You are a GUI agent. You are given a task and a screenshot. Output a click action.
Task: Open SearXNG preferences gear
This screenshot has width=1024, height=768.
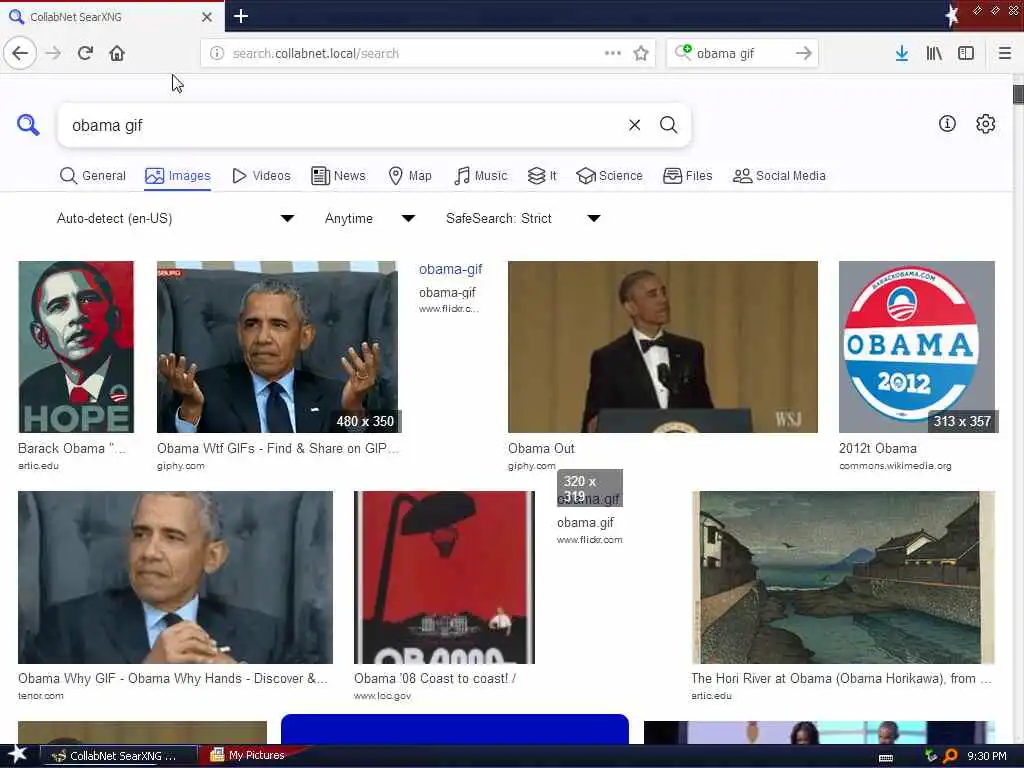(985, 123)
